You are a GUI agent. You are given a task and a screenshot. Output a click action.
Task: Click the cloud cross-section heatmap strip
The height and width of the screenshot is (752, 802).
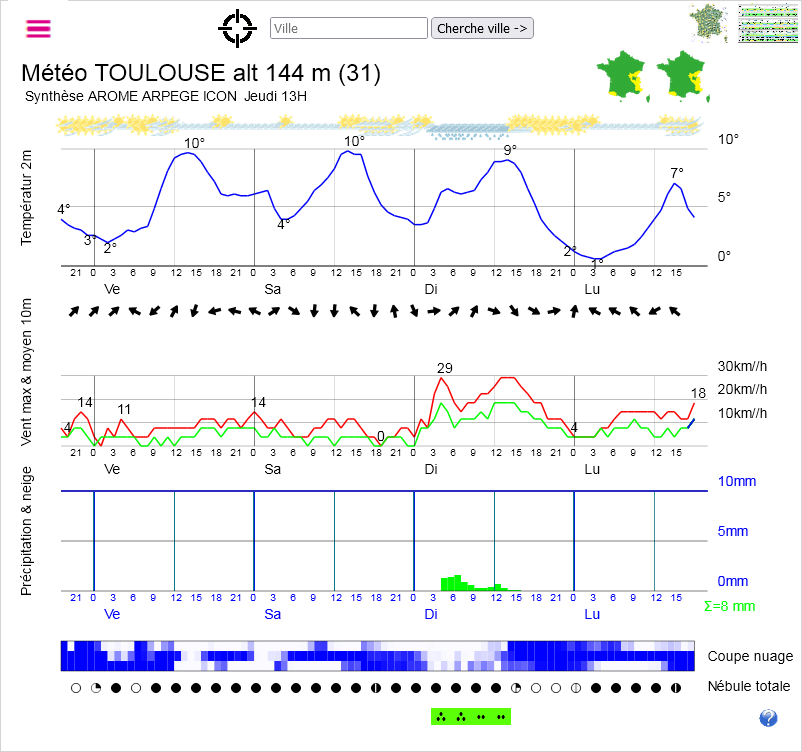point(377,656)
